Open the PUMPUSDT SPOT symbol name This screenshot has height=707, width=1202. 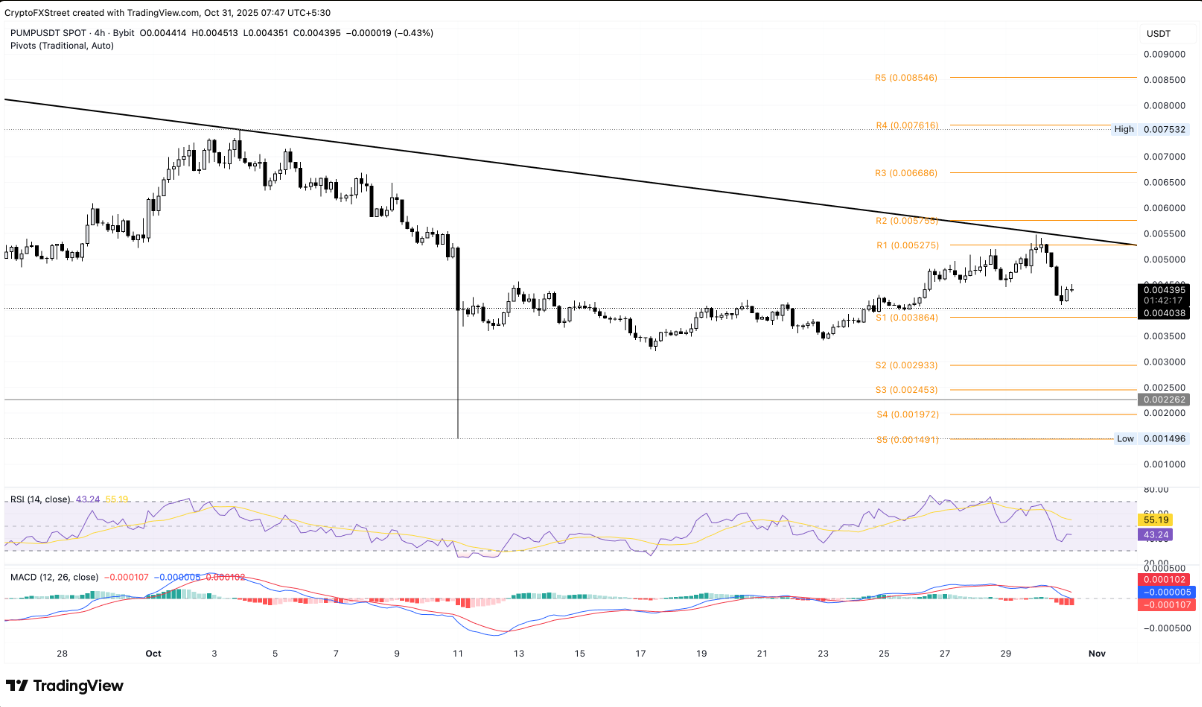click(48, 31)
